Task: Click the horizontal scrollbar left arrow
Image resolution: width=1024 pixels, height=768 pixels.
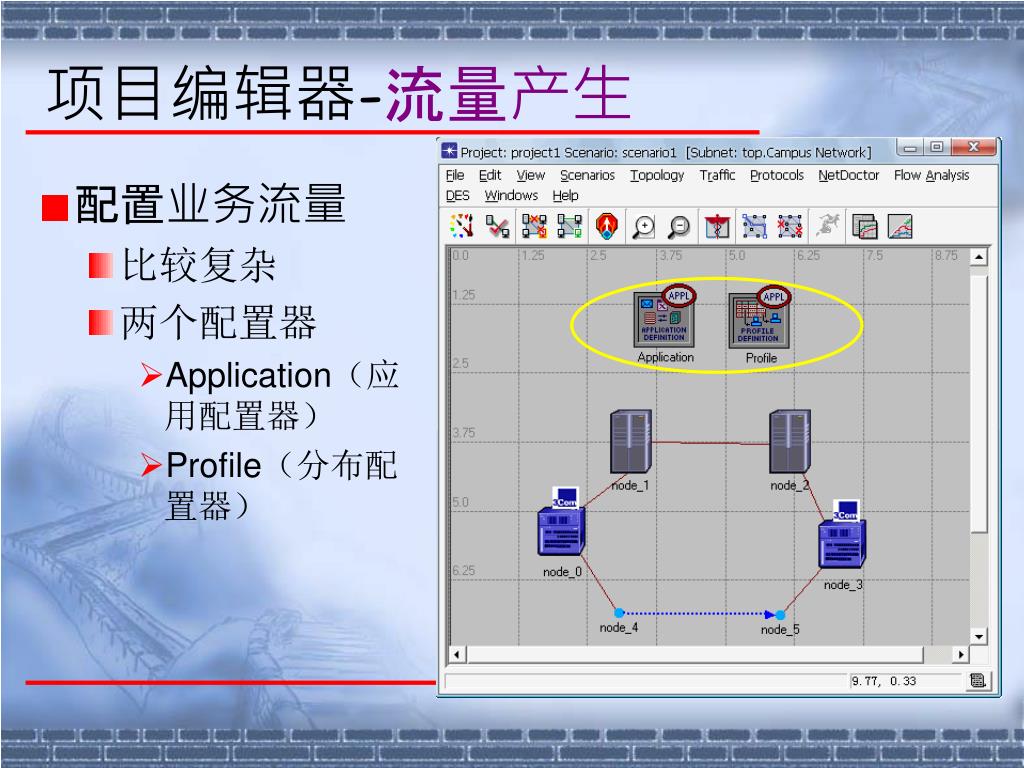Action: (x=456, y=654)
